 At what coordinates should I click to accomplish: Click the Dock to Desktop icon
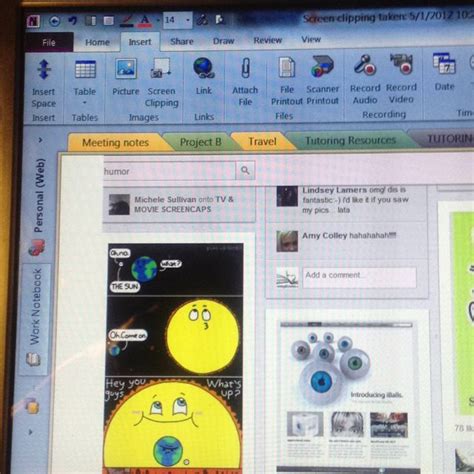coord(90,21)
